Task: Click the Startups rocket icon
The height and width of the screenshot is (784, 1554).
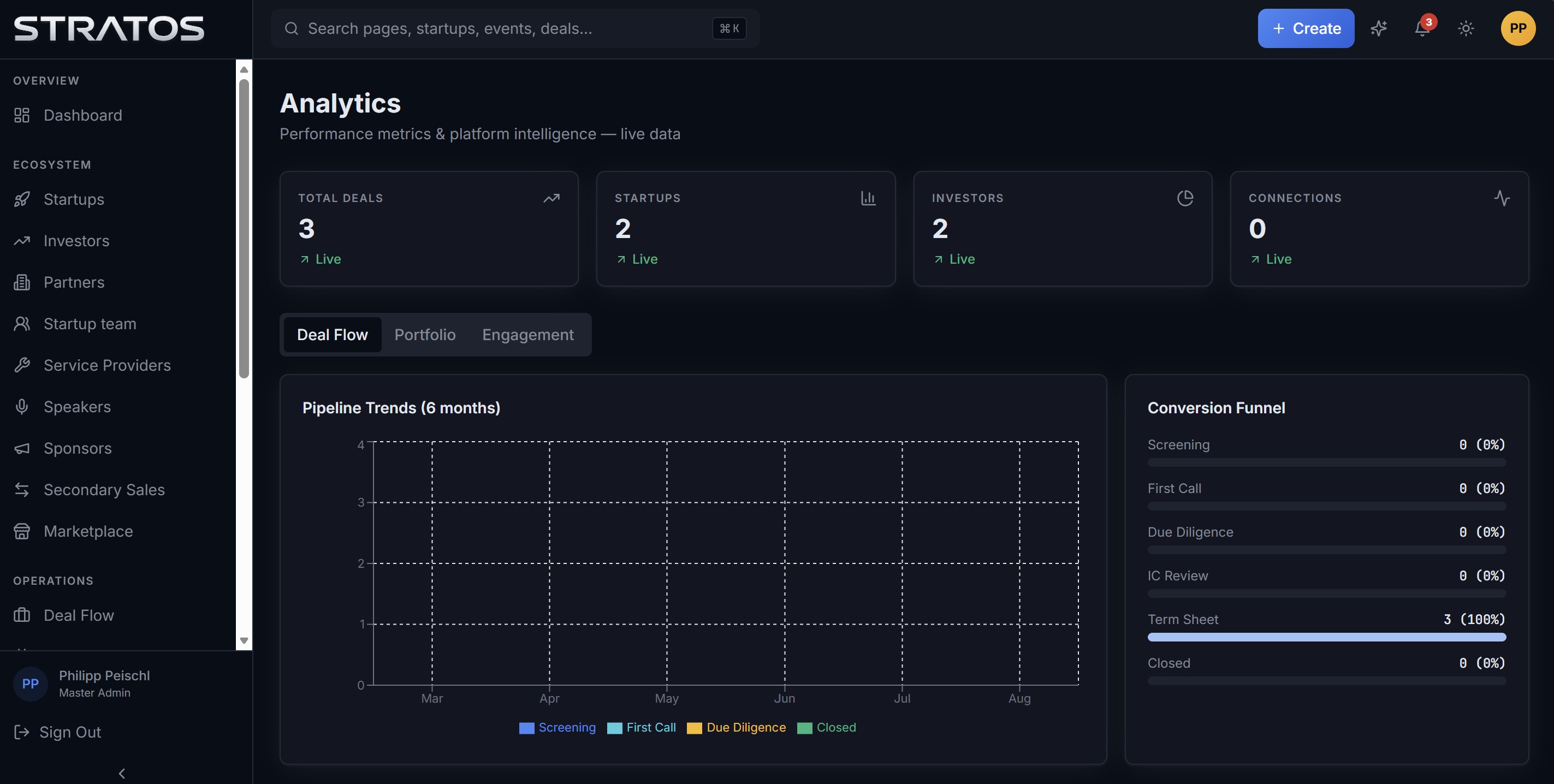Action: 22,199
